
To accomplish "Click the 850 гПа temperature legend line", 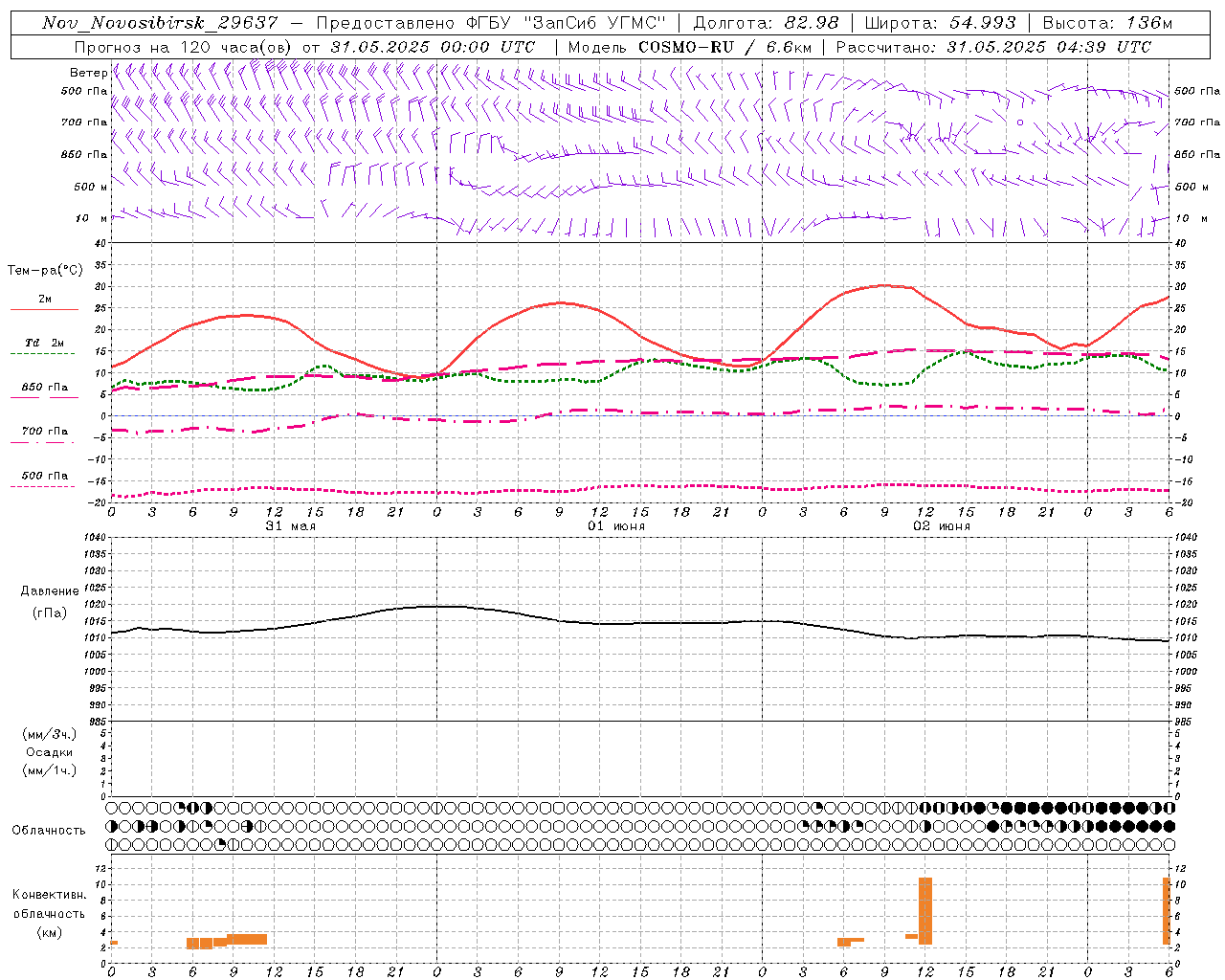I will click(x=44, y=396).
